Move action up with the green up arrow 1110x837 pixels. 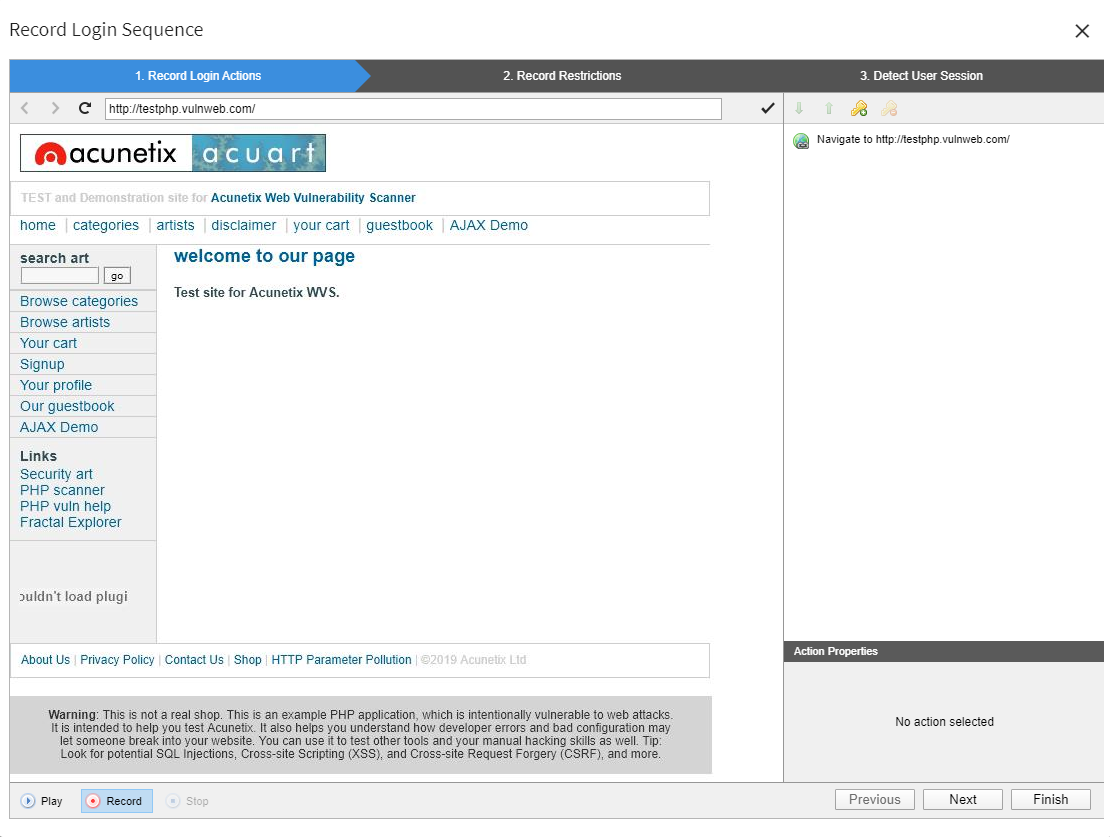click(829, 108)
